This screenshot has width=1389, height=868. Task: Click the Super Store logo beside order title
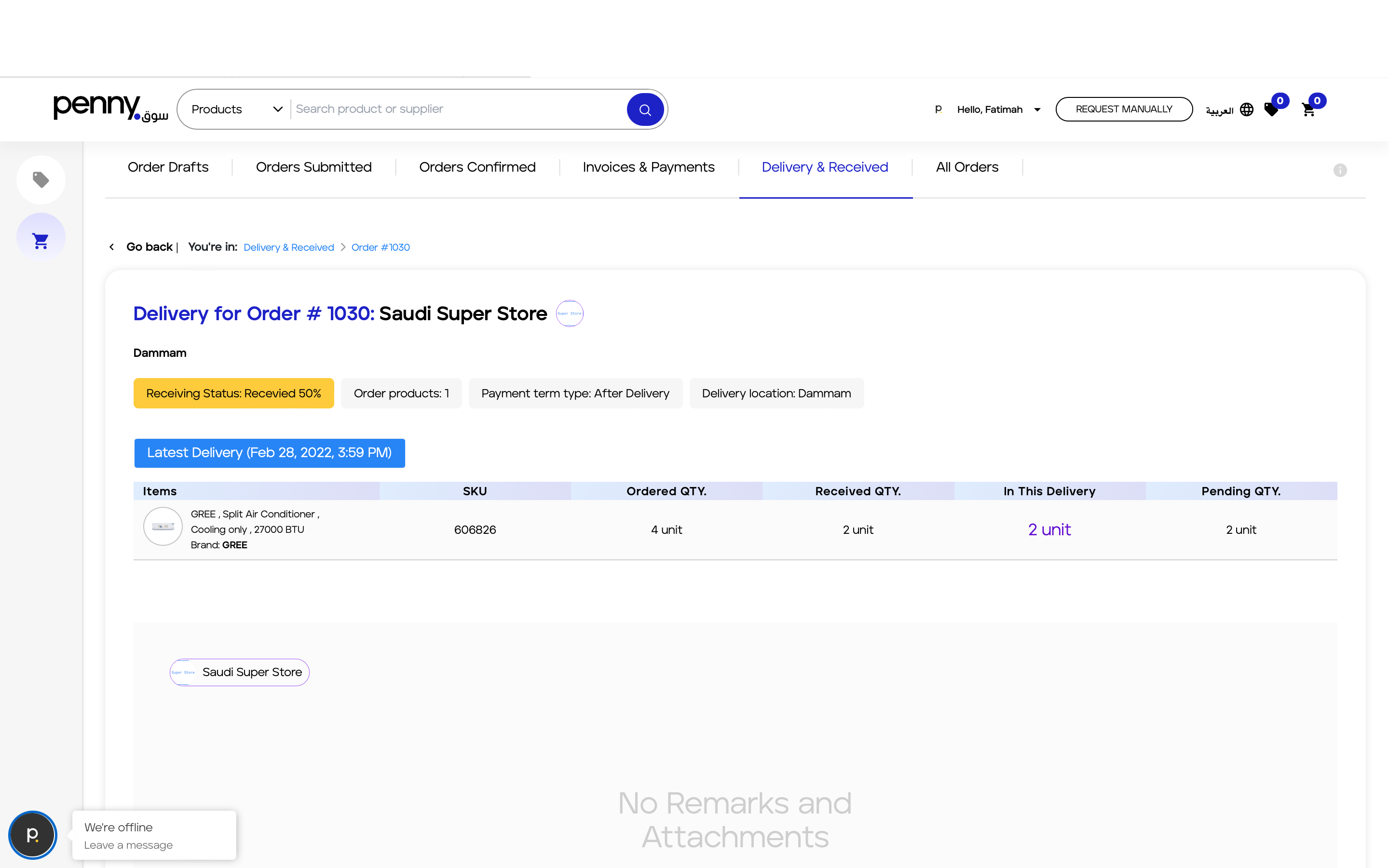(570, 313)
